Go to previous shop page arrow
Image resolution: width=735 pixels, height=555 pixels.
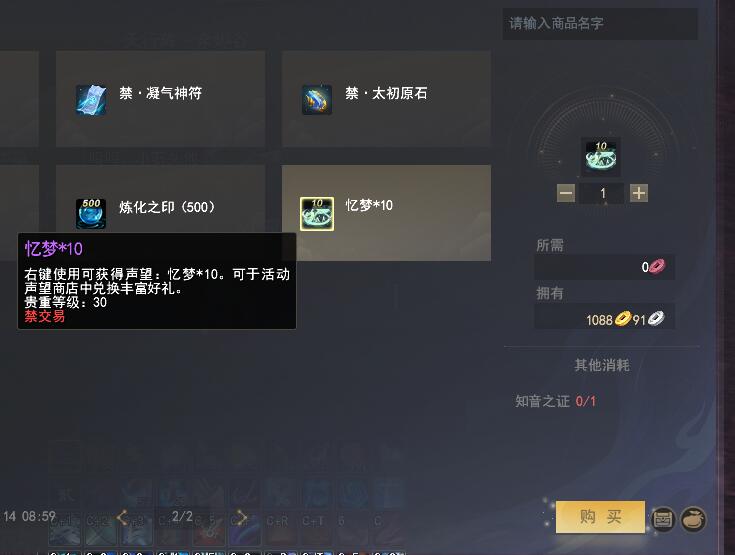pos(122,517)
